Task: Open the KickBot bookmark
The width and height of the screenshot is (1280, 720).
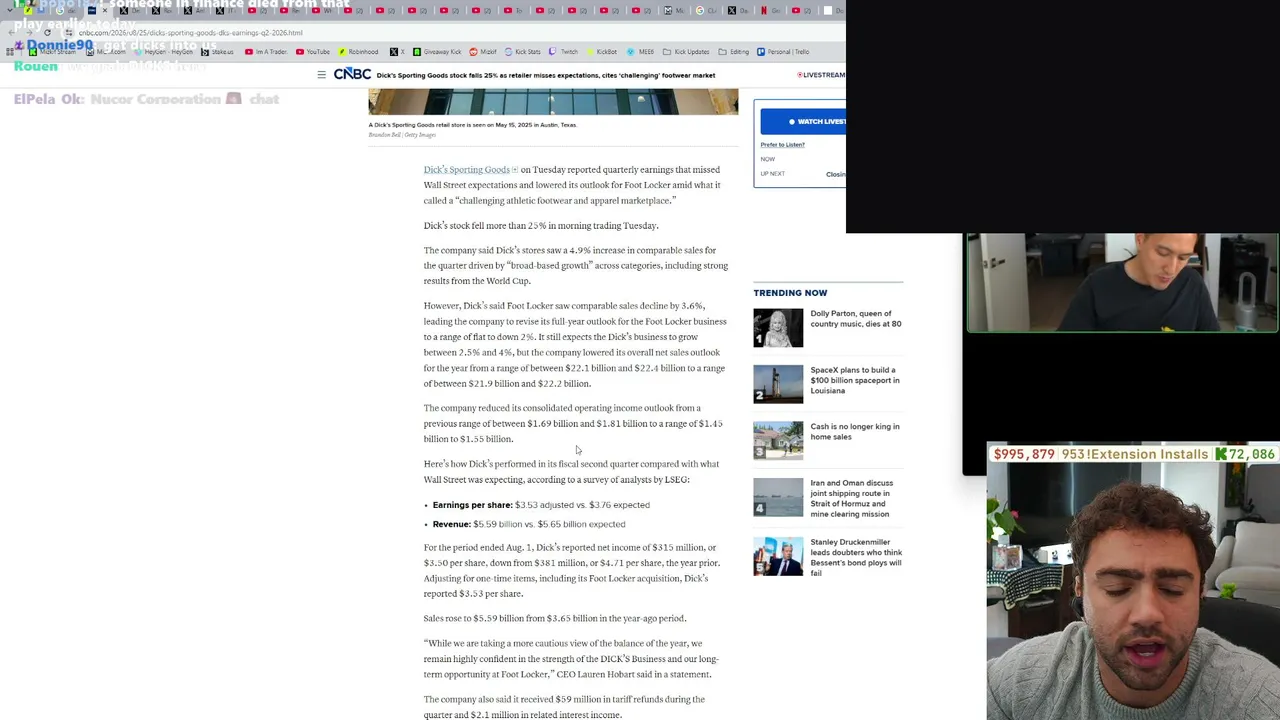Action: click(601, 52)
